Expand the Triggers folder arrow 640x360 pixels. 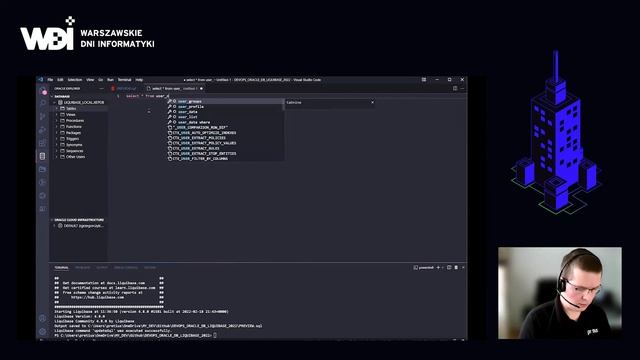(x=57, y=139)
